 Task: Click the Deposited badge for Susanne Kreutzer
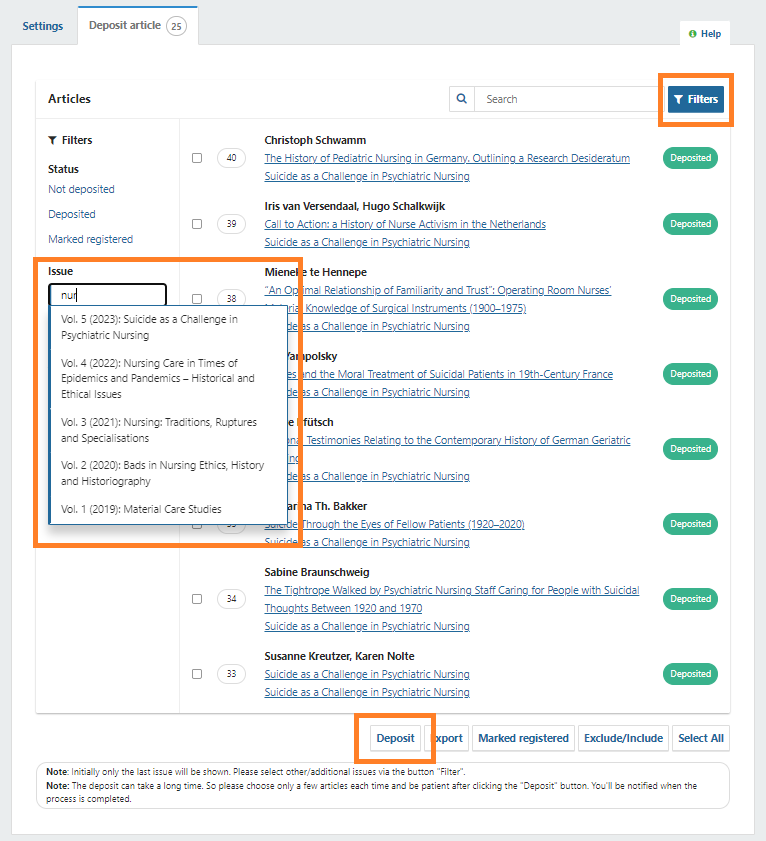(690, 674)
